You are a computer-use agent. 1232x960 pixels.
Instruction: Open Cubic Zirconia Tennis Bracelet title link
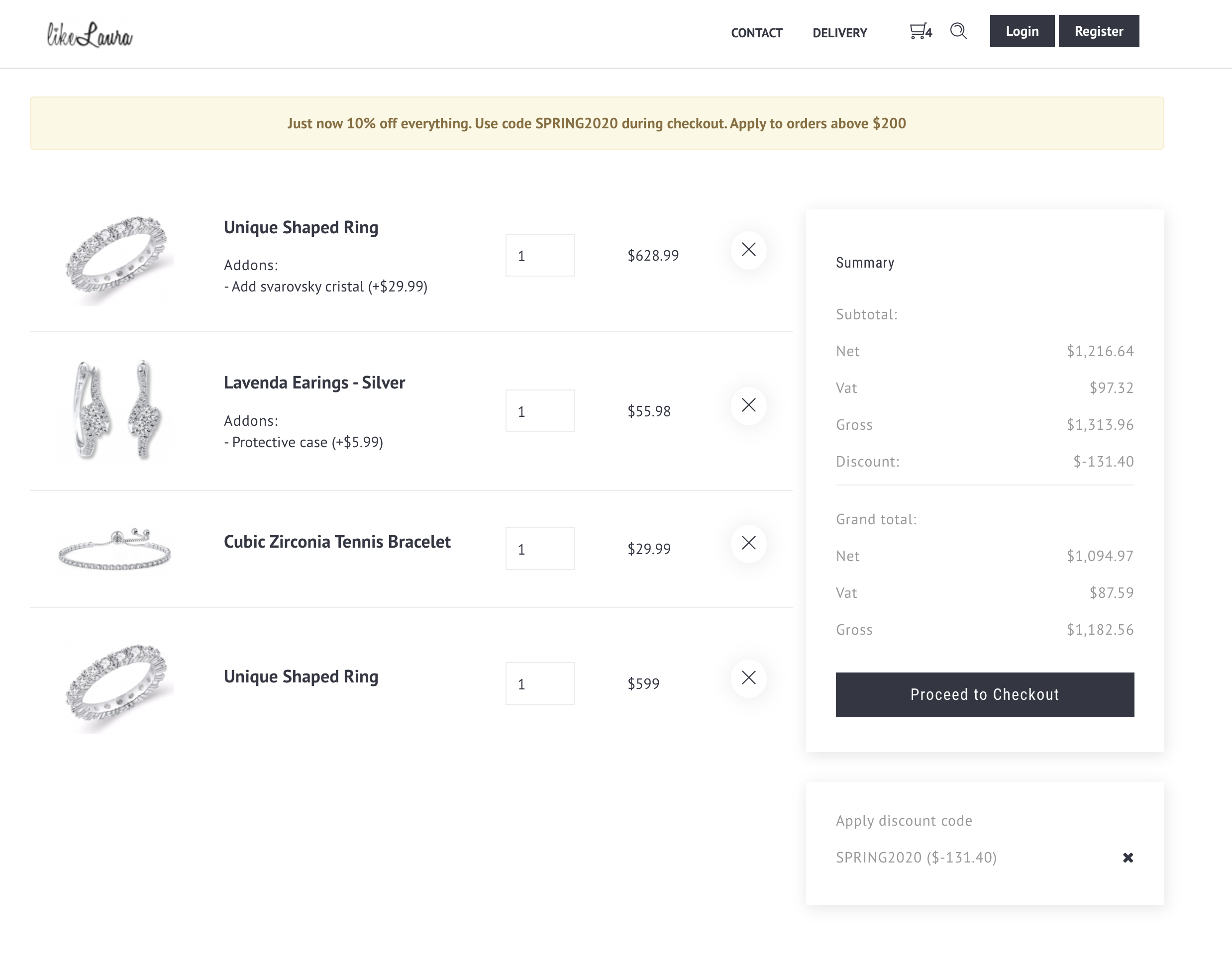tap(337, 542)
